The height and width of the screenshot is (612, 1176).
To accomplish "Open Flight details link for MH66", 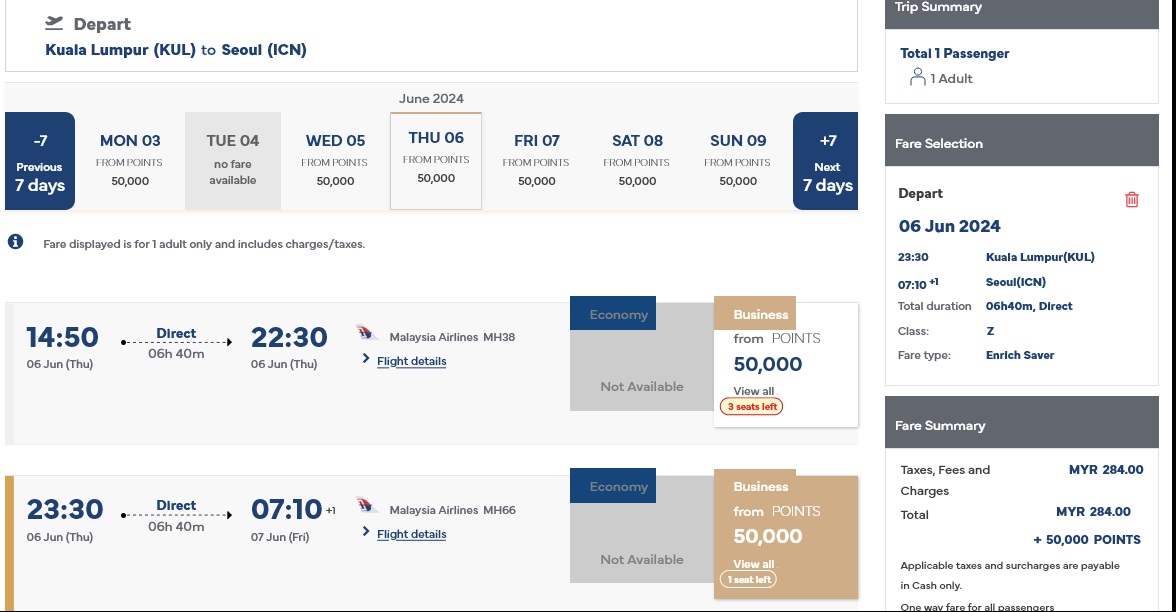I will (411, 534).
